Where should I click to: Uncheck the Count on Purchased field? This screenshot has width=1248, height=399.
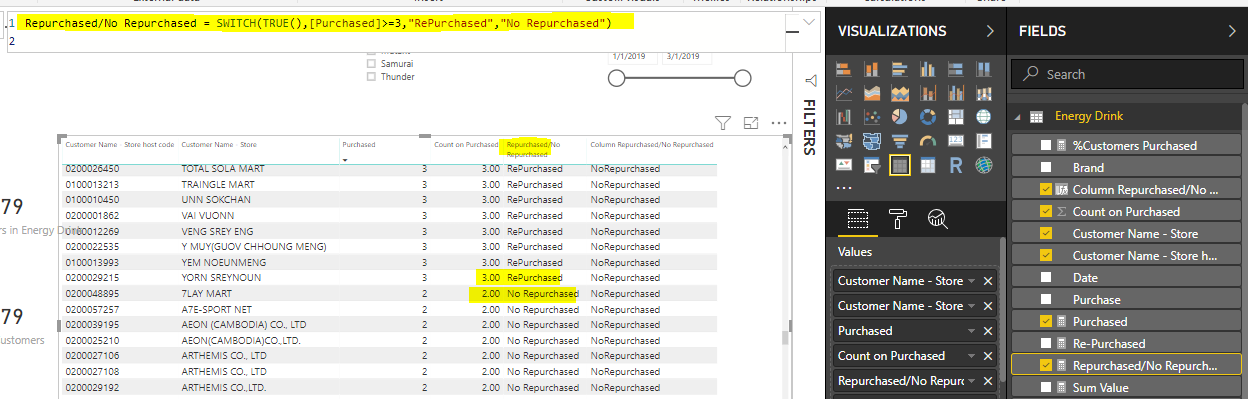[x=1046, y=211]
